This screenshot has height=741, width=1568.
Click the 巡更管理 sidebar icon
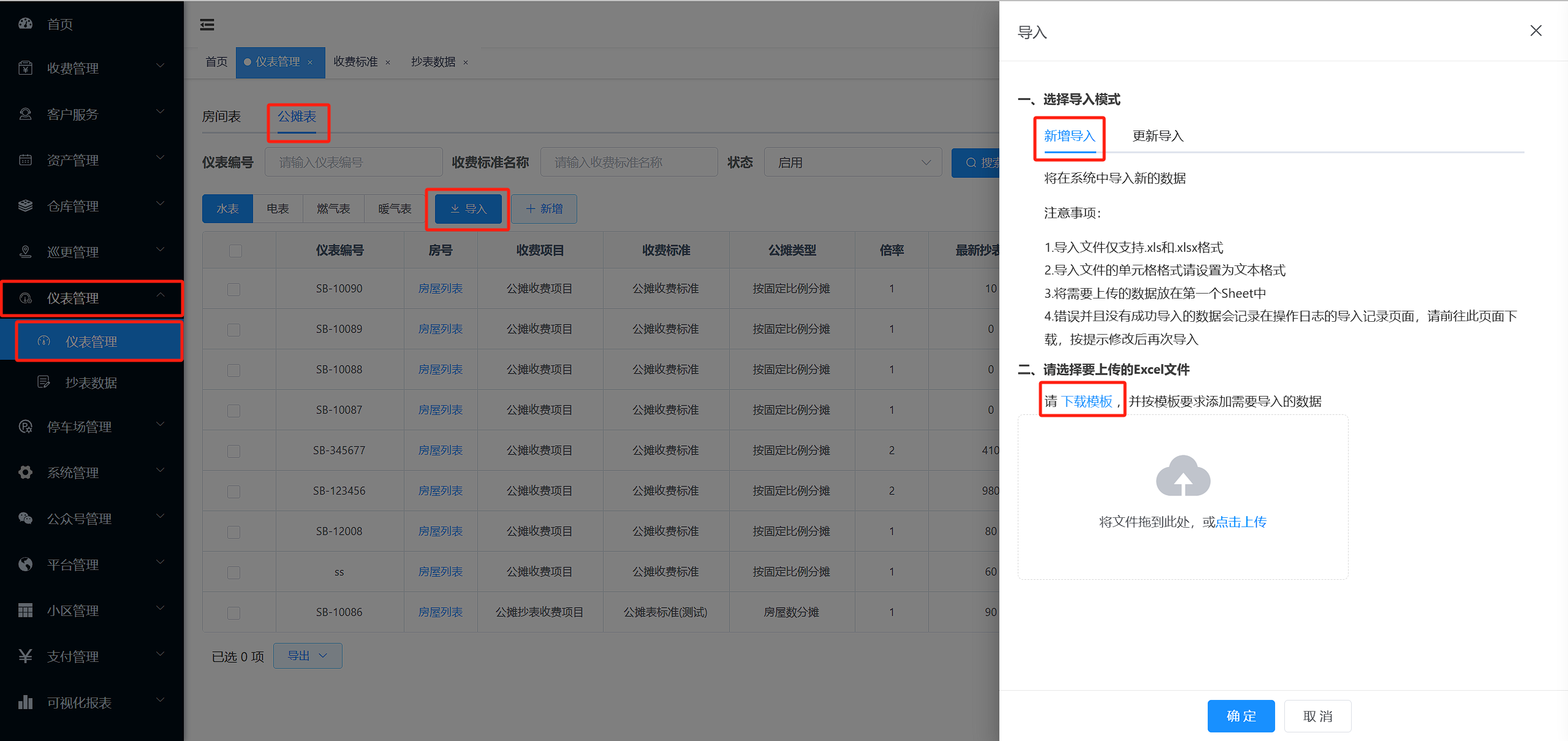[x=25, y=252]
